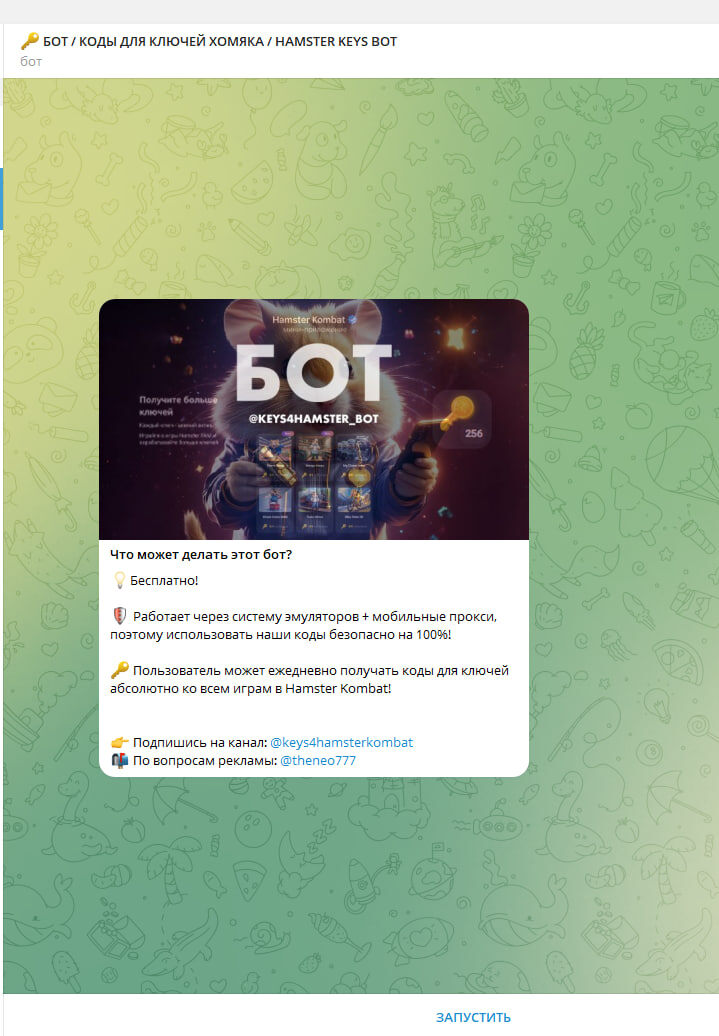This screenshot has height=1036, width=719.
Task: Click the Получите больше ключей banner text
Action: 178,406
